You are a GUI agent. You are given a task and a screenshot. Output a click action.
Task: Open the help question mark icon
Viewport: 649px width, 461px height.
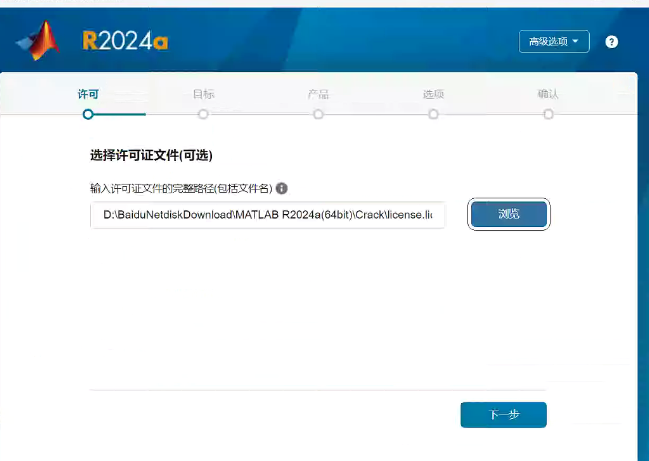[612, 42]
